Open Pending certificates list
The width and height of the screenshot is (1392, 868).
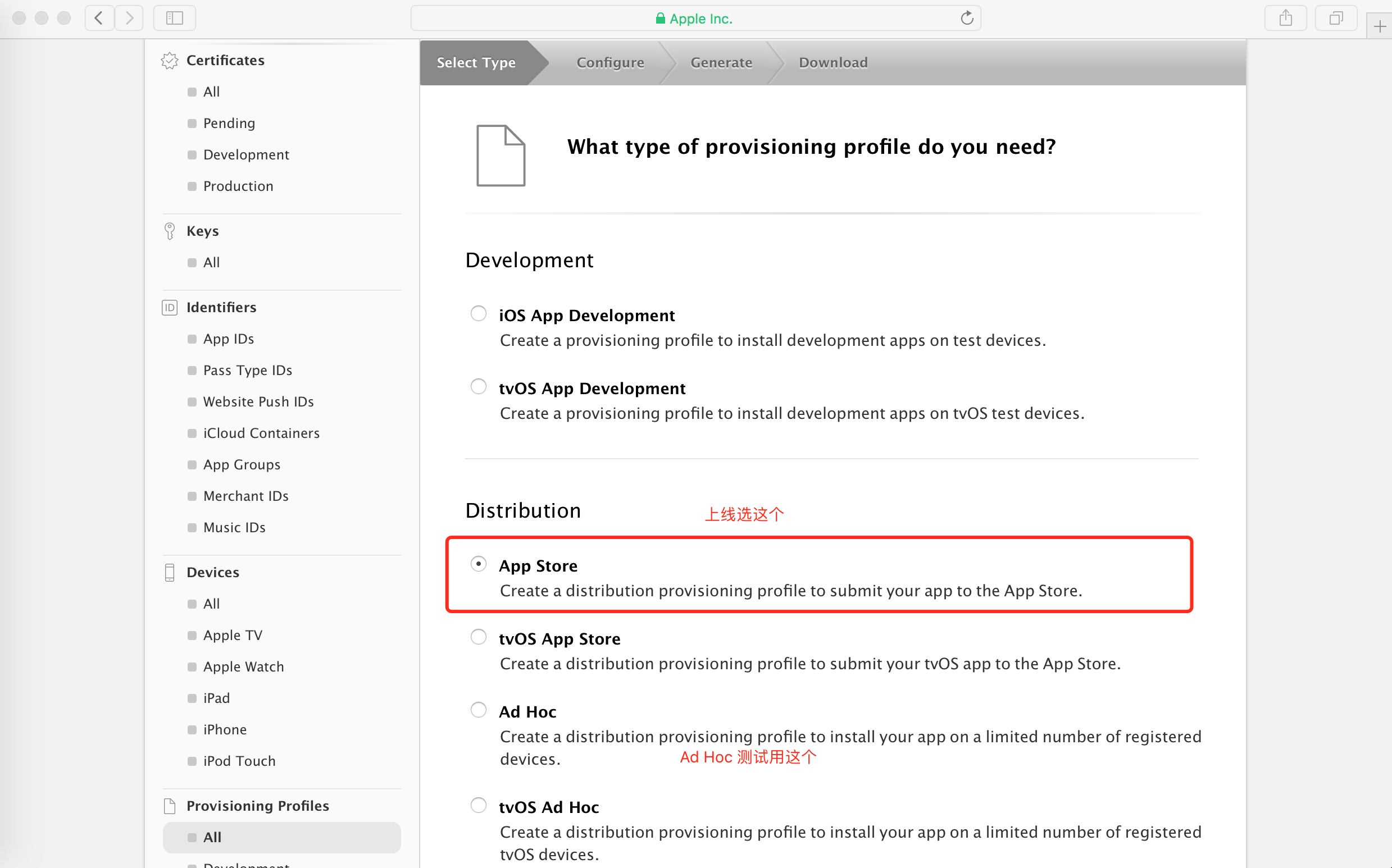pyautogui.click(x=229, y=124)
